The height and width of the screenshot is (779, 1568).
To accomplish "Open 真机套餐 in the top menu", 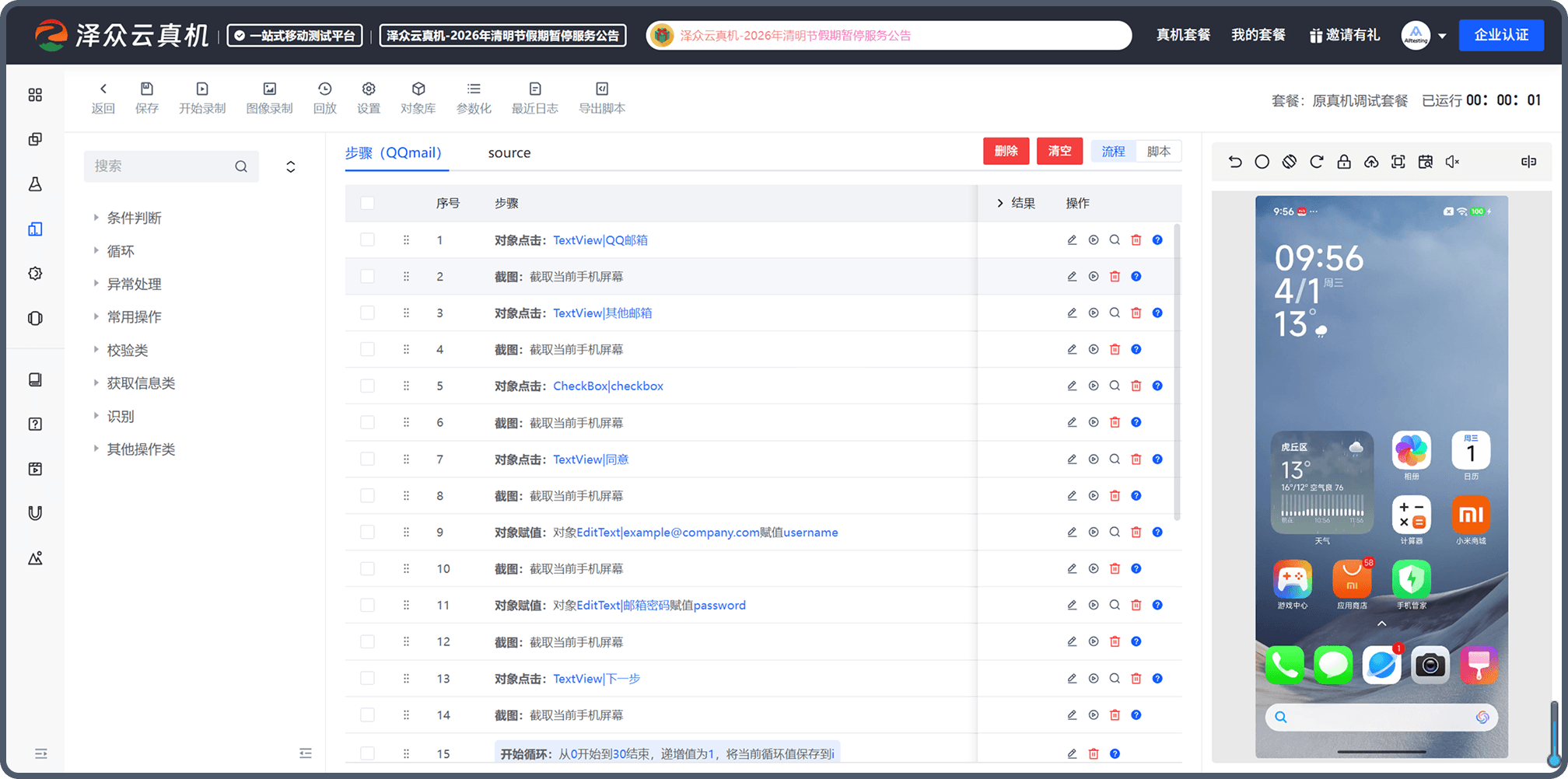I will pyautogui.click(x=1184, y=35).
